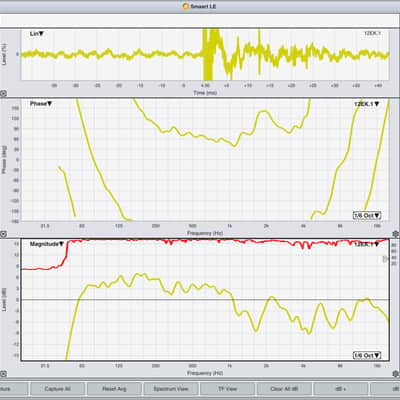
Task: Open the Phase graph type dropdown
Action: 41,104
